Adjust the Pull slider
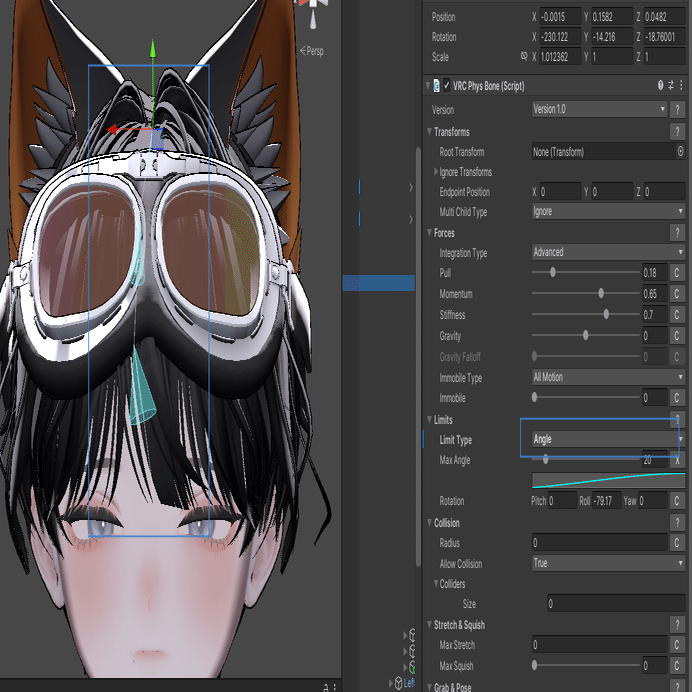692x692 pixels. [585, 272]
